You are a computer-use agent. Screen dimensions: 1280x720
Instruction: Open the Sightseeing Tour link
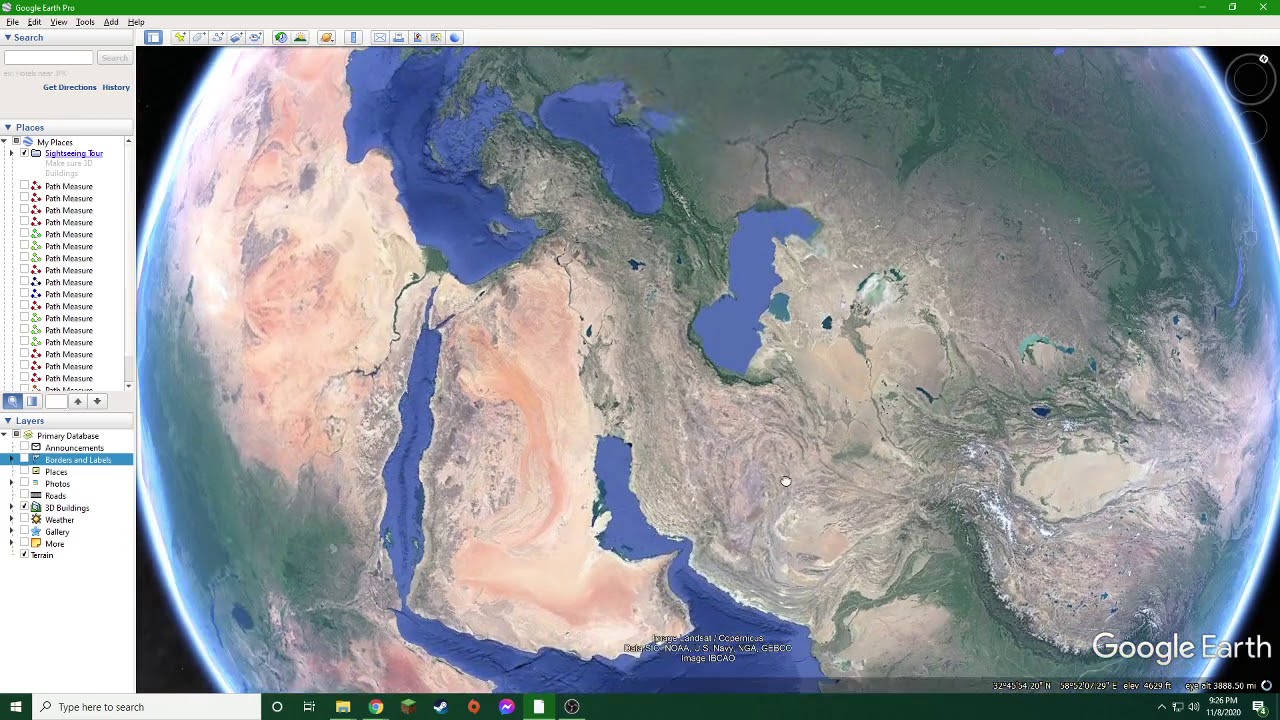click(x=74, y=153)
